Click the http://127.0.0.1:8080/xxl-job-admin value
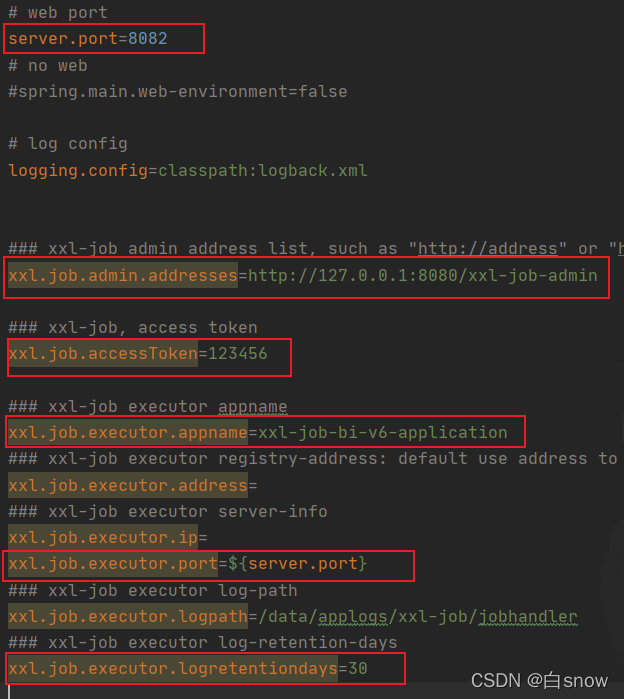Image resolution: width=624 pixels, height=699 pixels. point(423,275)
